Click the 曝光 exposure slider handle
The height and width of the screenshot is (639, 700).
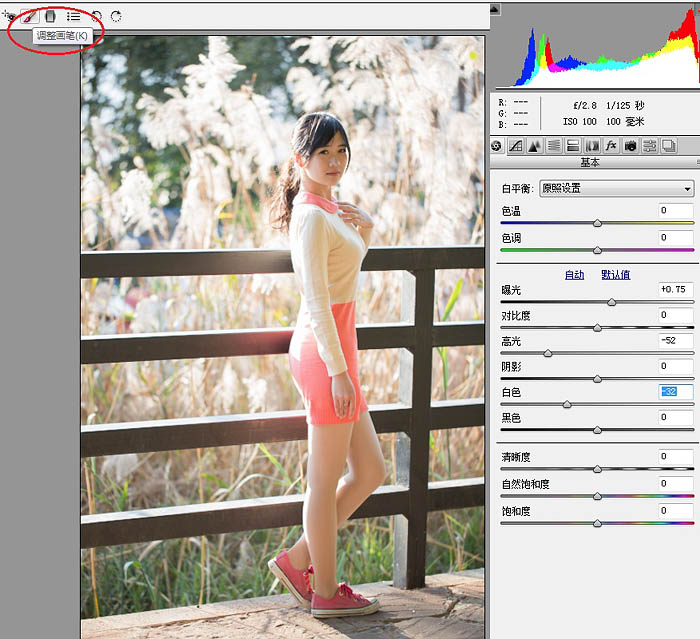pyautogui.click(x=612, y=301)
